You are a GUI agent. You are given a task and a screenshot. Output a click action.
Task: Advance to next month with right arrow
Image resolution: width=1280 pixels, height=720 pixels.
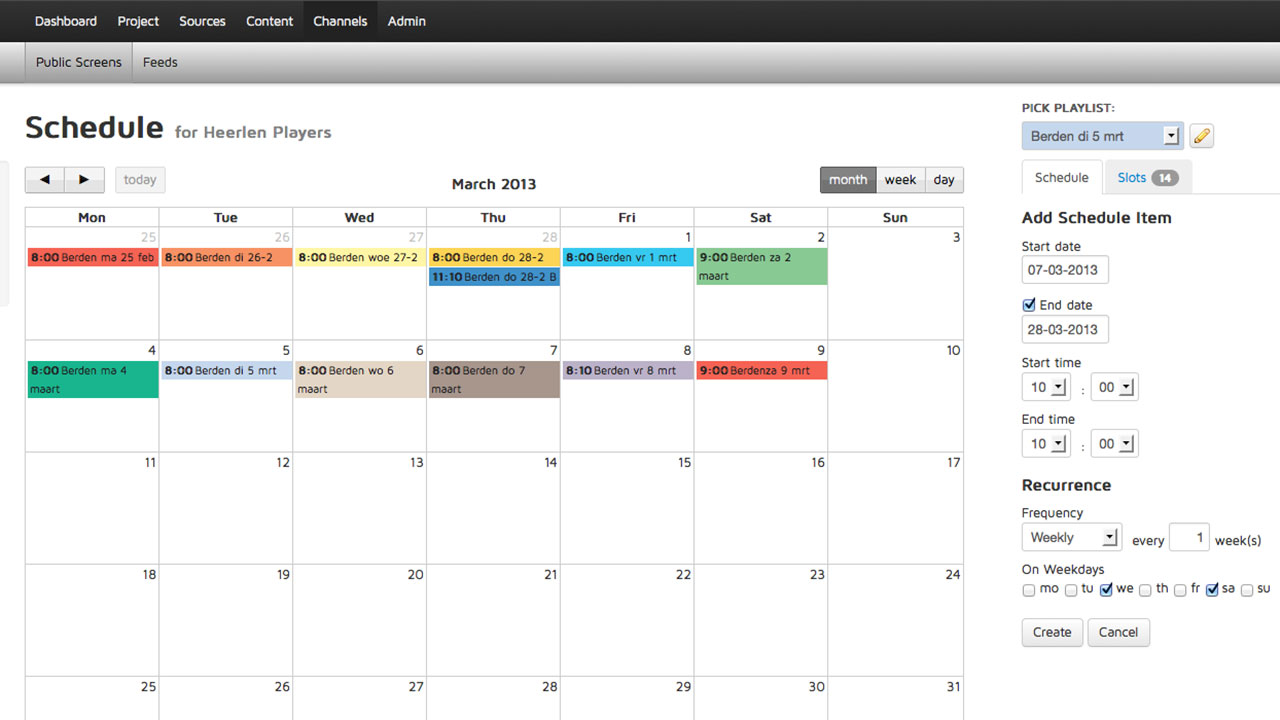click(84, 180)
